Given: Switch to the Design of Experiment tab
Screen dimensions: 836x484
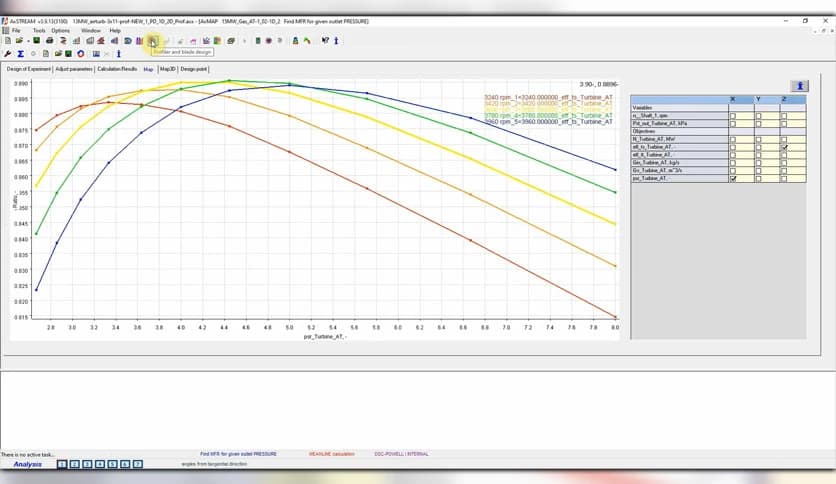Looking at the screenshot, I should point(29,69).
